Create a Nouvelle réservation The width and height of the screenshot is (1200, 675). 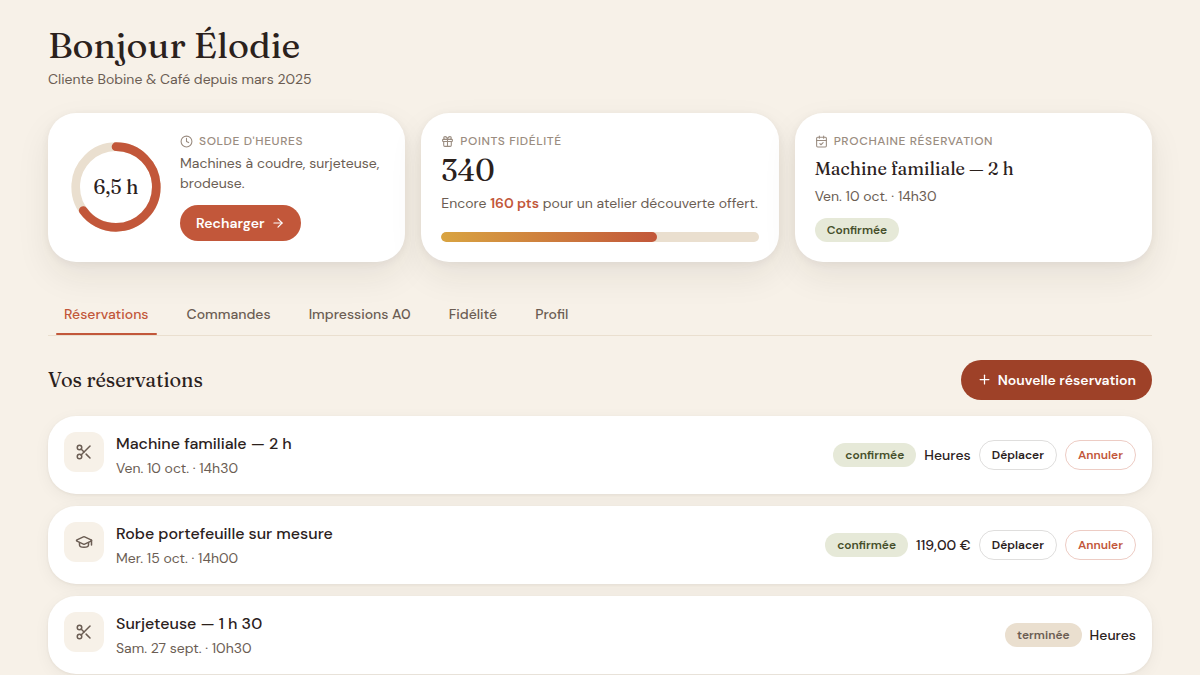coord(1056,380)
